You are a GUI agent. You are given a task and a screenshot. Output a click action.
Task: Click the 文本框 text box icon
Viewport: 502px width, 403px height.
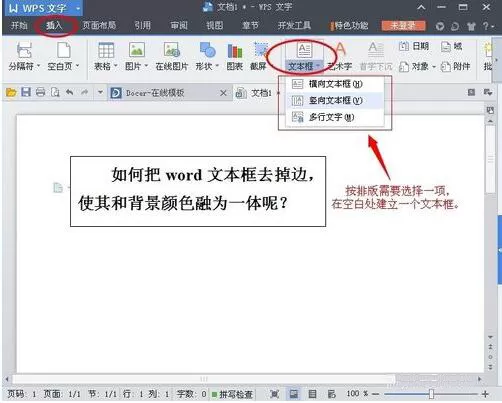(304, 50)
